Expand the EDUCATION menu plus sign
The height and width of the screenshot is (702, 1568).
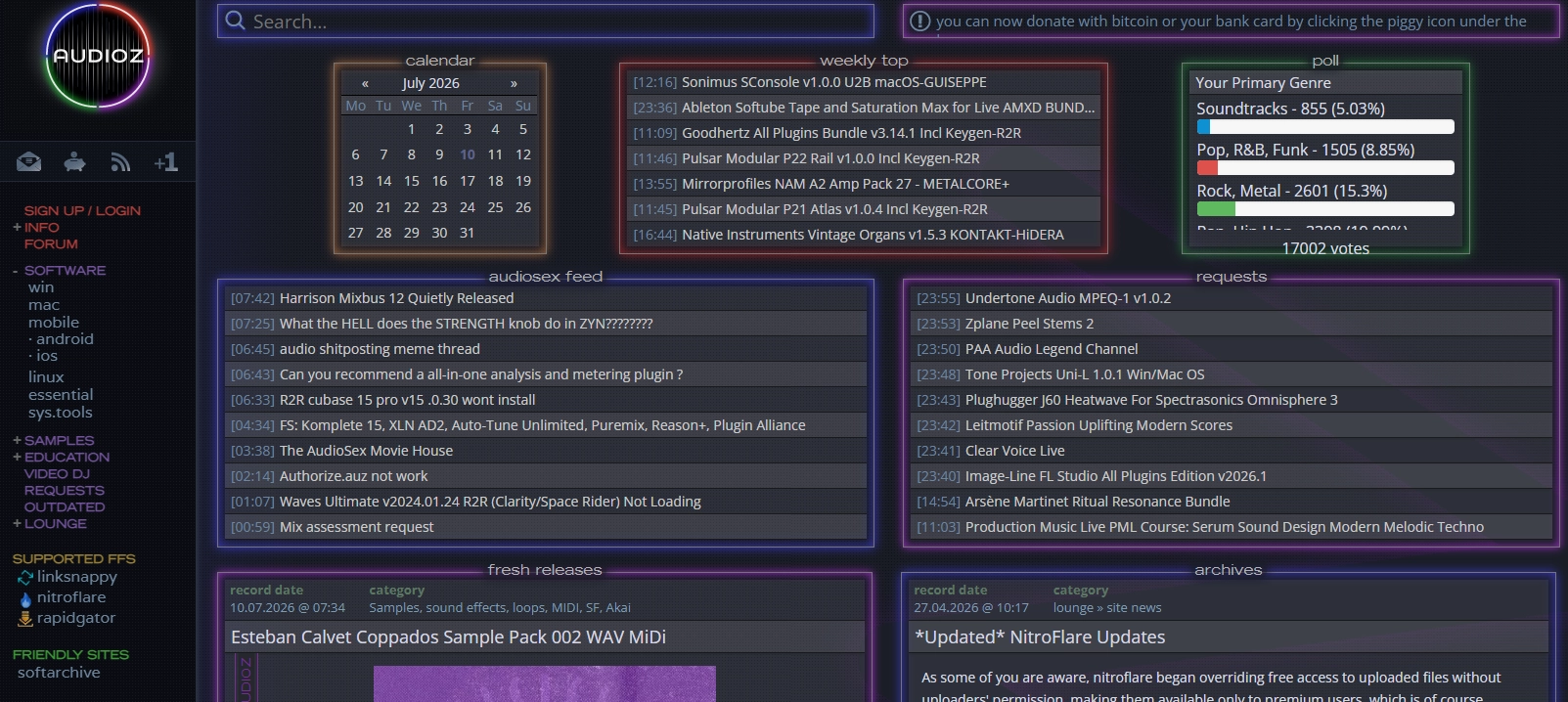pos(17,457)
